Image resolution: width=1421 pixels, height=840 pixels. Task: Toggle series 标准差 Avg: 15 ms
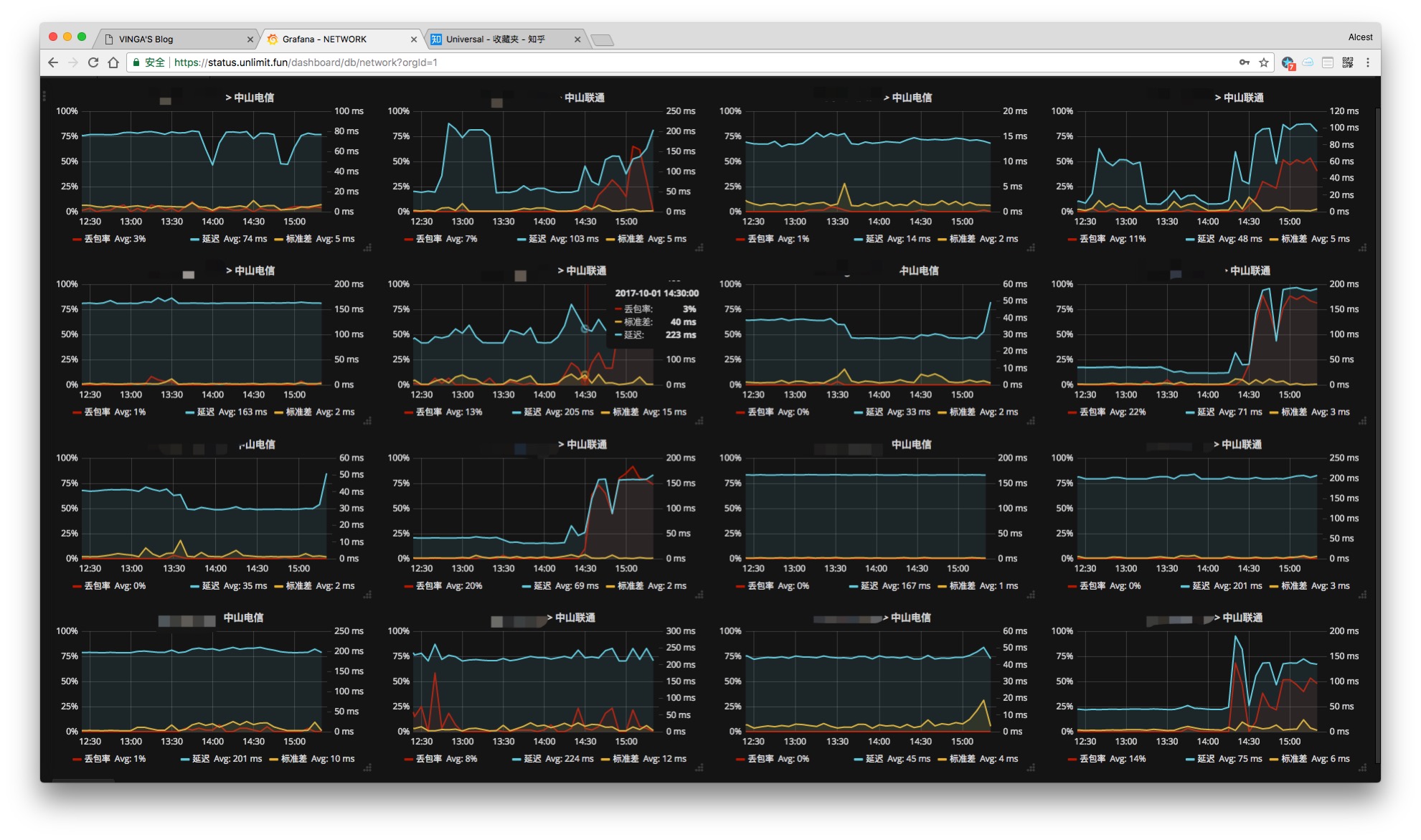coord(643,412)
